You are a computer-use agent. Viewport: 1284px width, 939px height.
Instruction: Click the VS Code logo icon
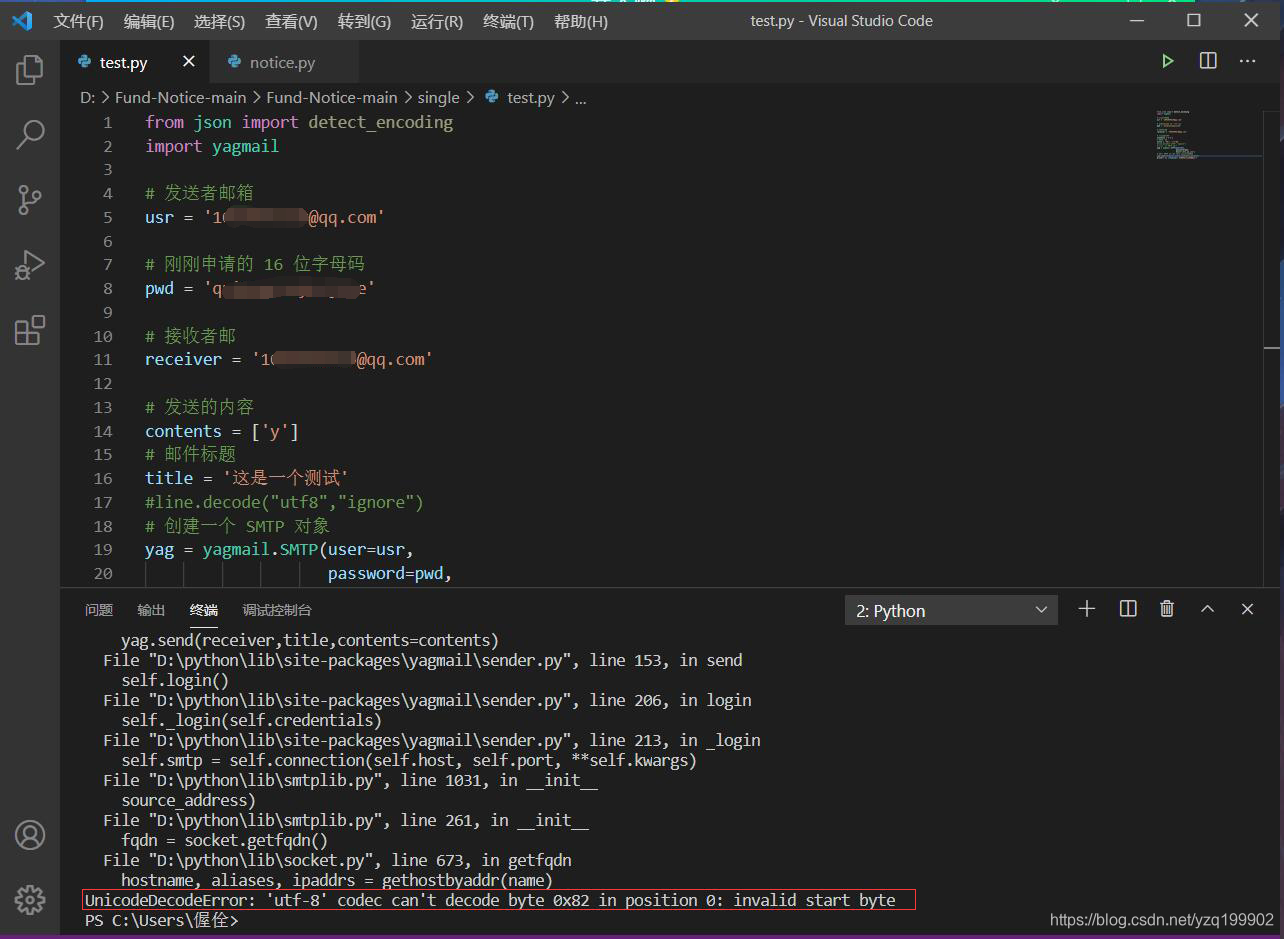point(22,21)
